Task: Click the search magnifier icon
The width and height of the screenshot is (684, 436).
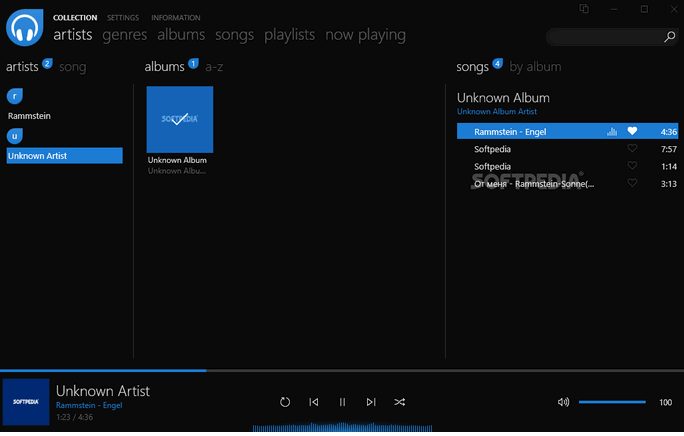Action: 670,37
